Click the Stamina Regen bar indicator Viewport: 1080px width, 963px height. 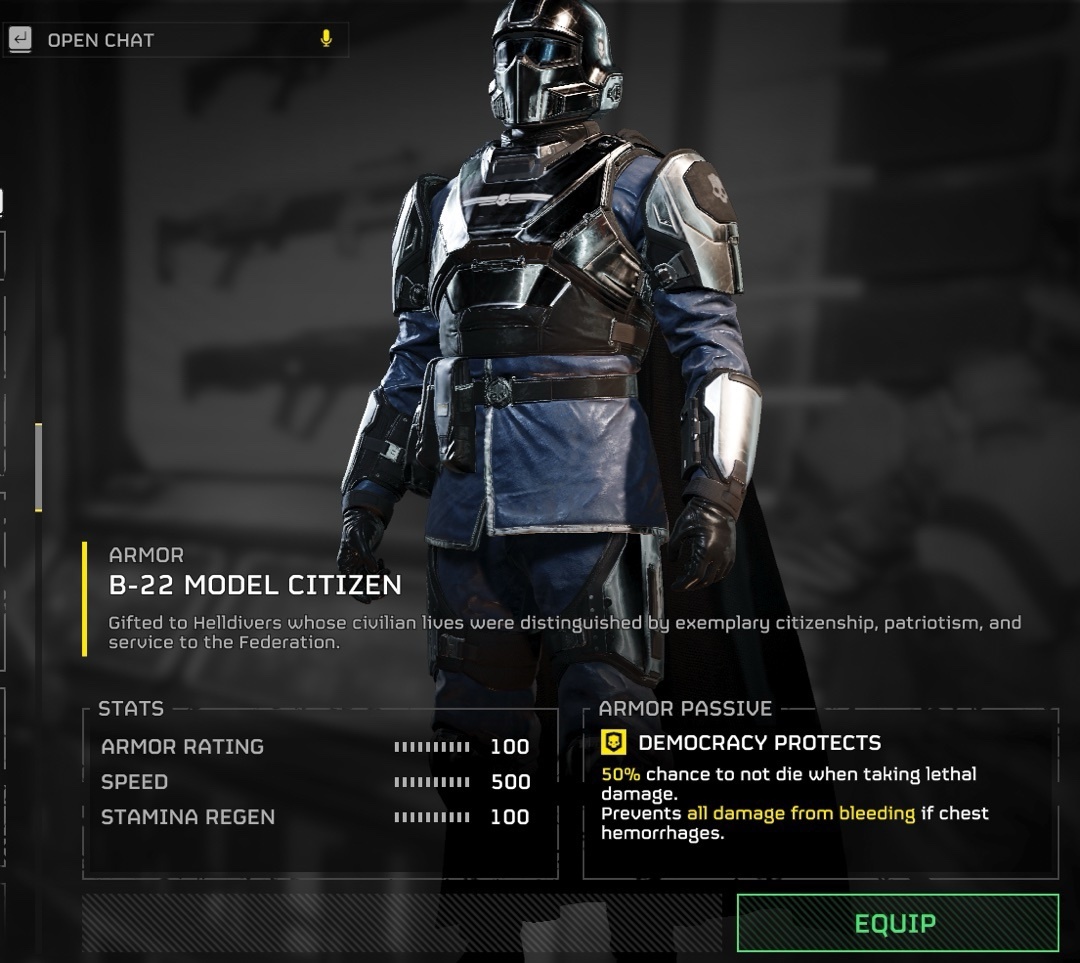point(432,817)
